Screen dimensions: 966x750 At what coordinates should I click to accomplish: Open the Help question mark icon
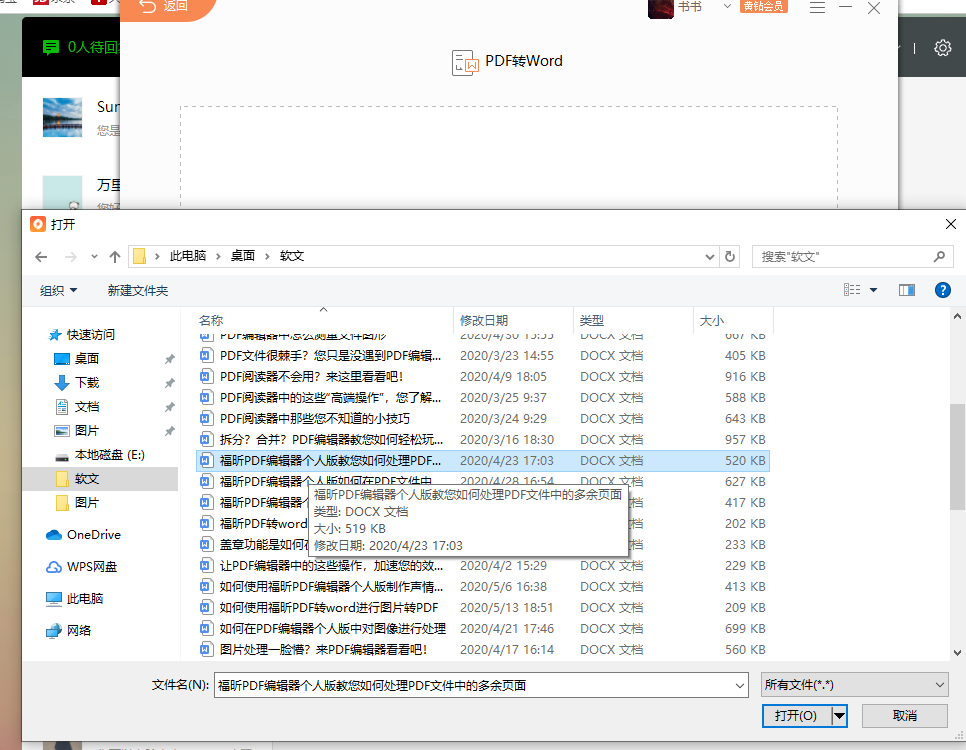pyautogui.click(x=943, y=289)
